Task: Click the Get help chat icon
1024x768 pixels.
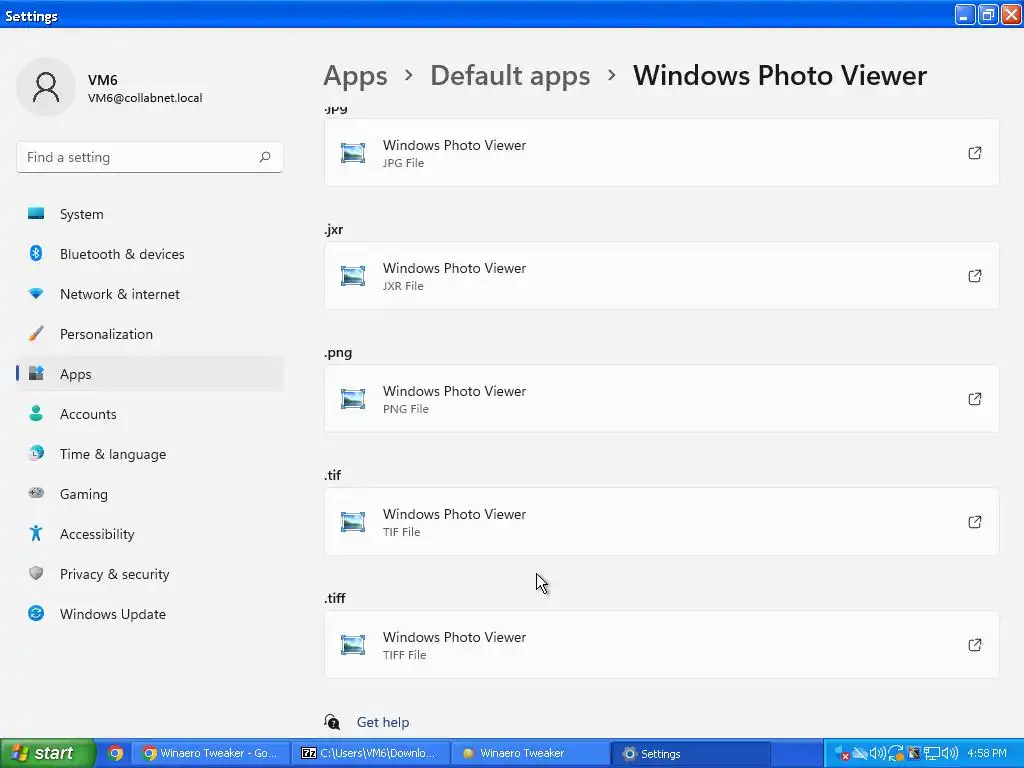Action: coord(332,722)
